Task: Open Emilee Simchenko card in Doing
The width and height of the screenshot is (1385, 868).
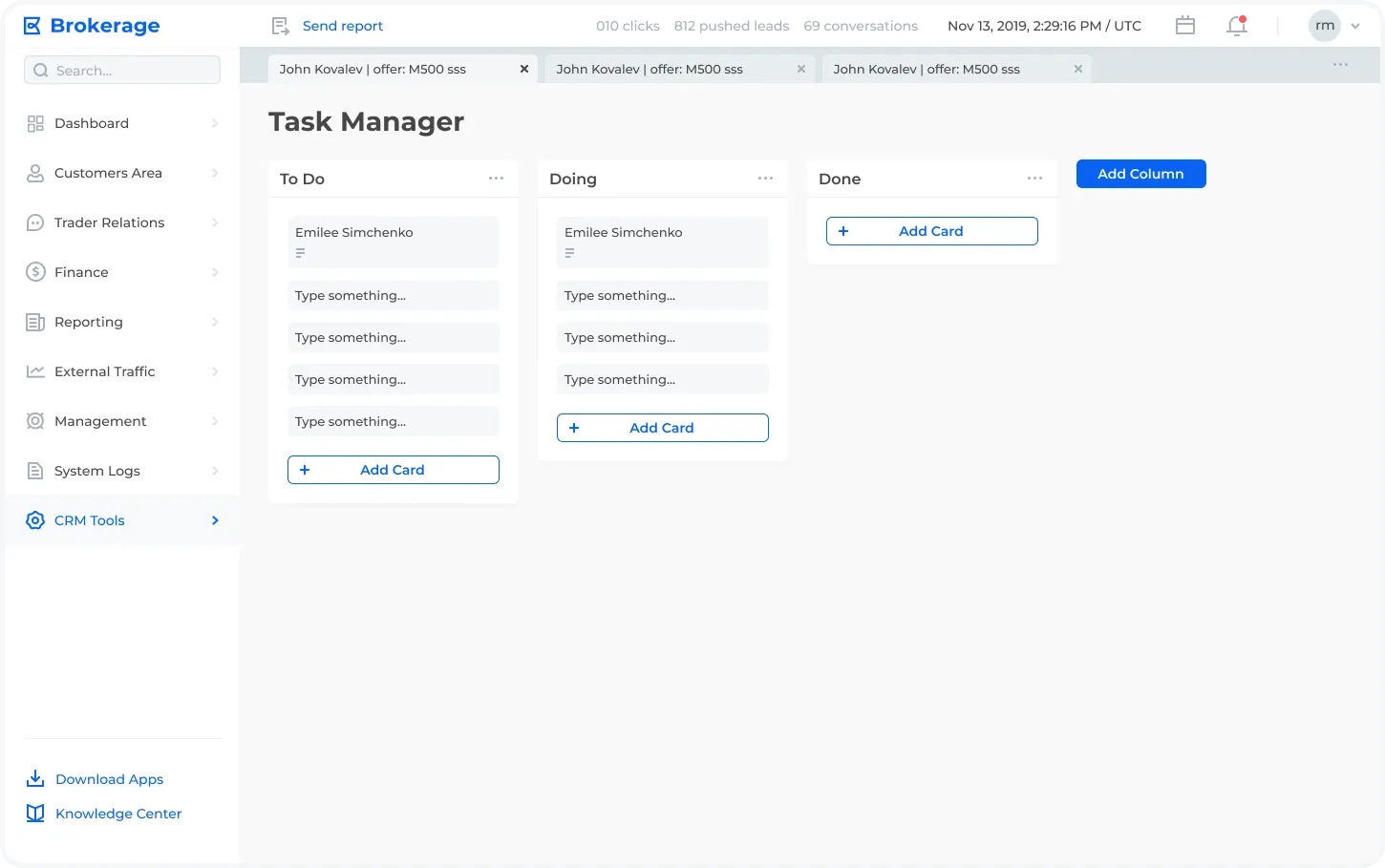Action: point(663,243)
